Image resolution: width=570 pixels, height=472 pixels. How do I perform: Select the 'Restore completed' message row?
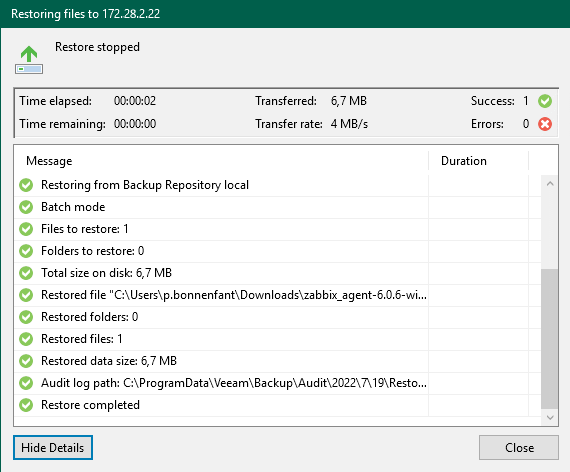click(x=278, y=405)
